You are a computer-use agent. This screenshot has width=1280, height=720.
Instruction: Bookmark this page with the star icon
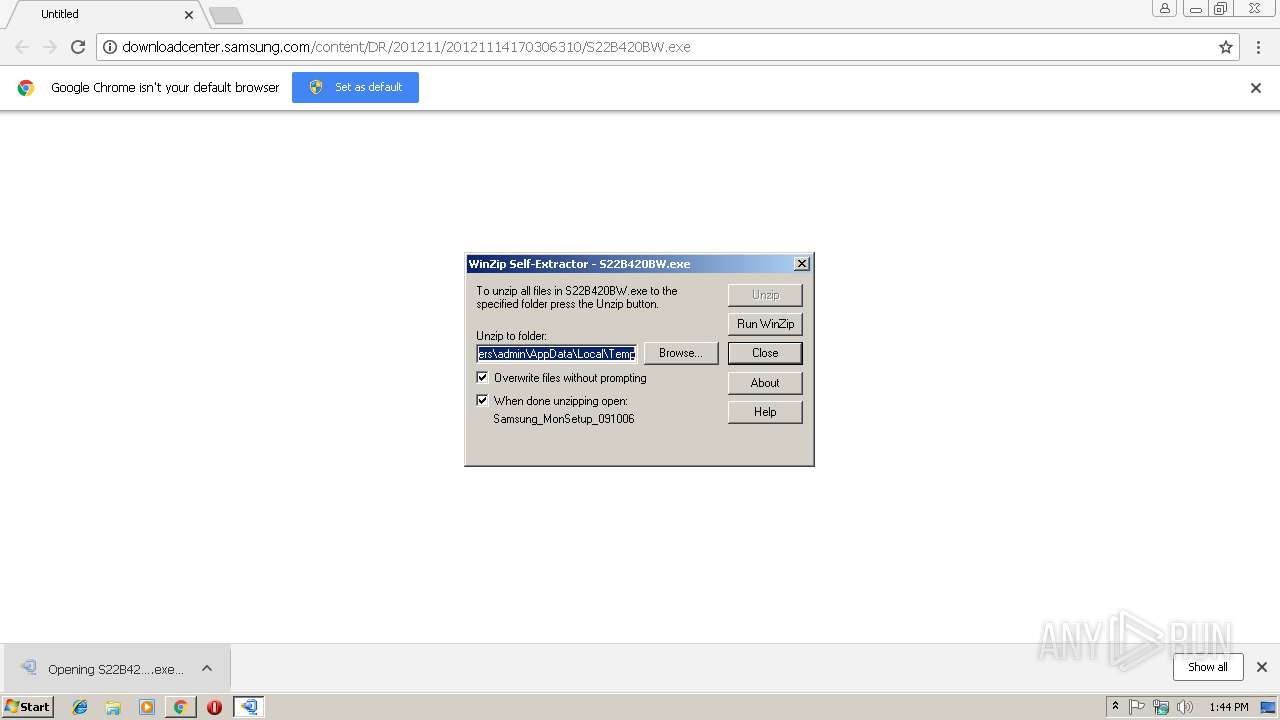(1226, 47)
